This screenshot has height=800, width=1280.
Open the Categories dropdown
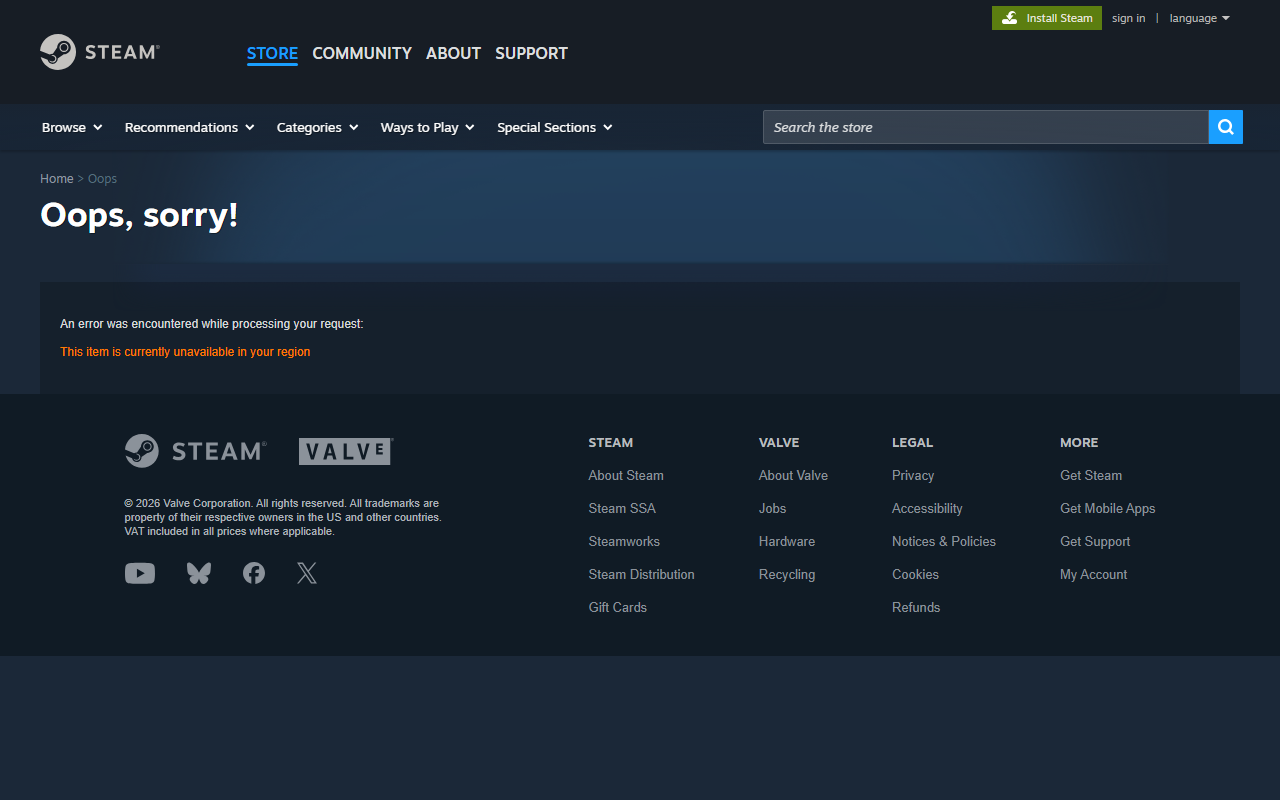[318, 127]
